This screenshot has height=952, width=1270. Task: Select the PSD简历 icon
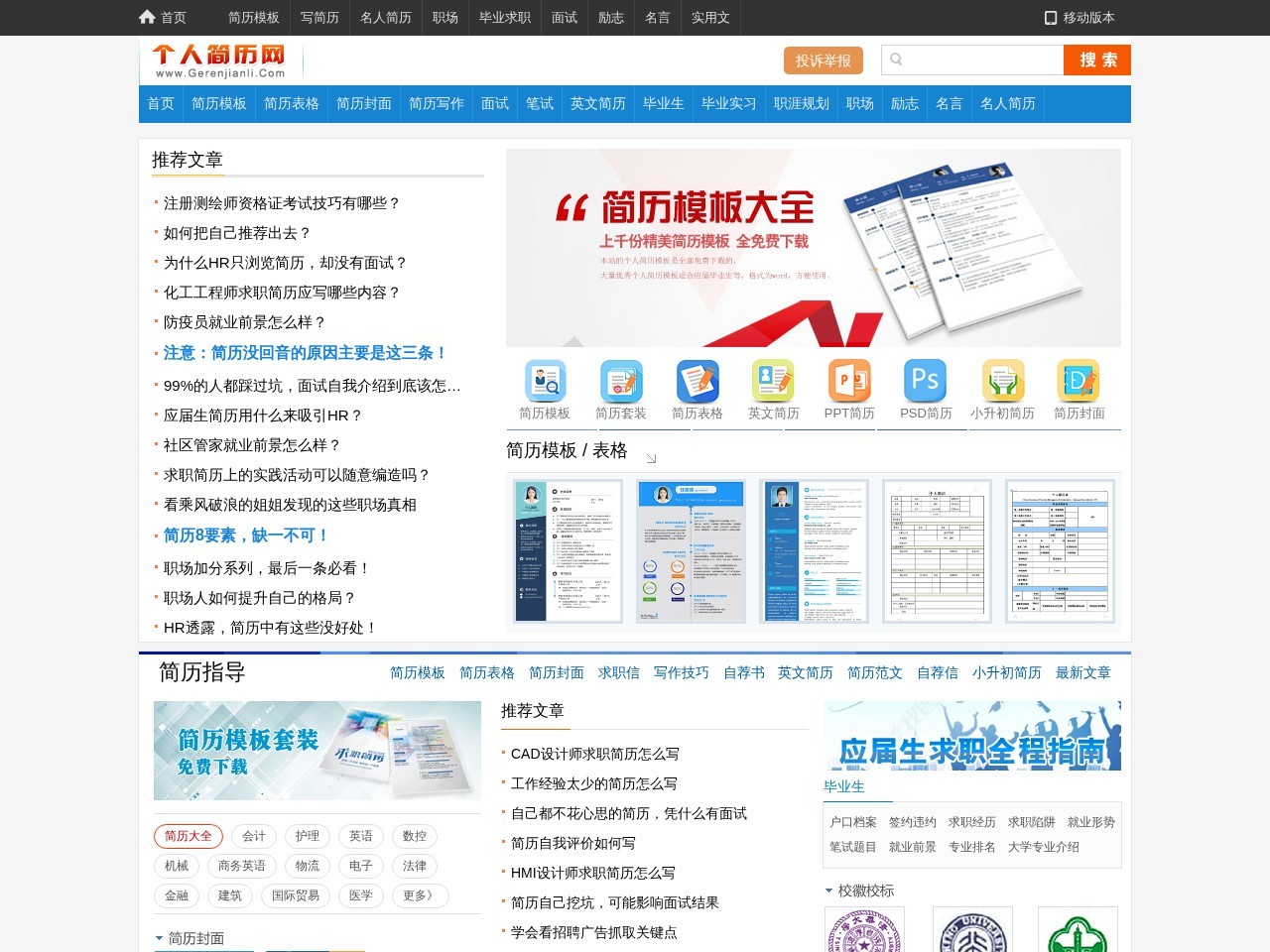coord(925,379)
